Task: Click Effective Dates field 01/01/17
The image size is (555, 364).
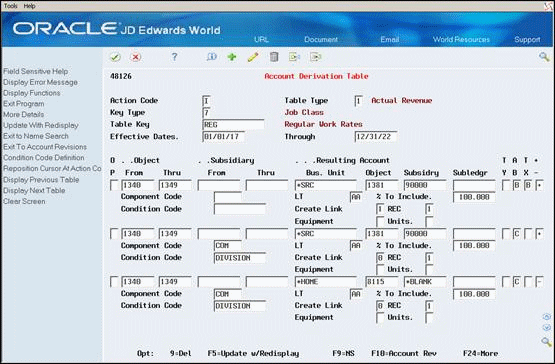Action: coord(223,137)
